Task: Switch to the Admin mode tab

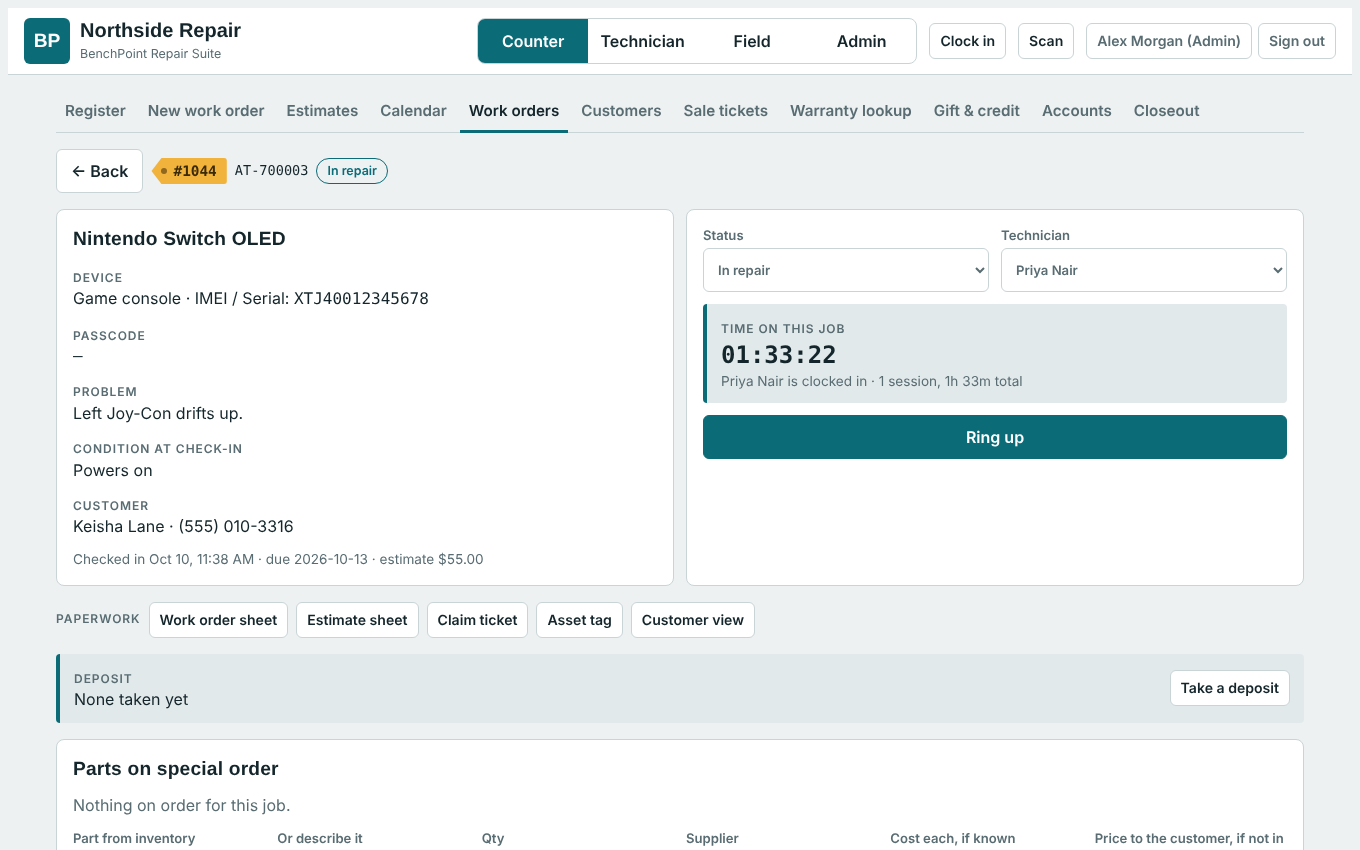Action: pyautogui.click(x=862, y=41)
